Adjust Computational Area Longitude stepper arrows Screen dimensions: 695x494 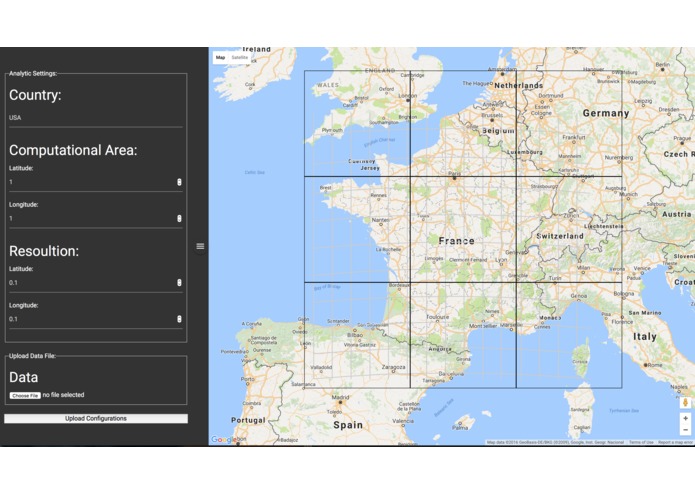click(179, 218)
